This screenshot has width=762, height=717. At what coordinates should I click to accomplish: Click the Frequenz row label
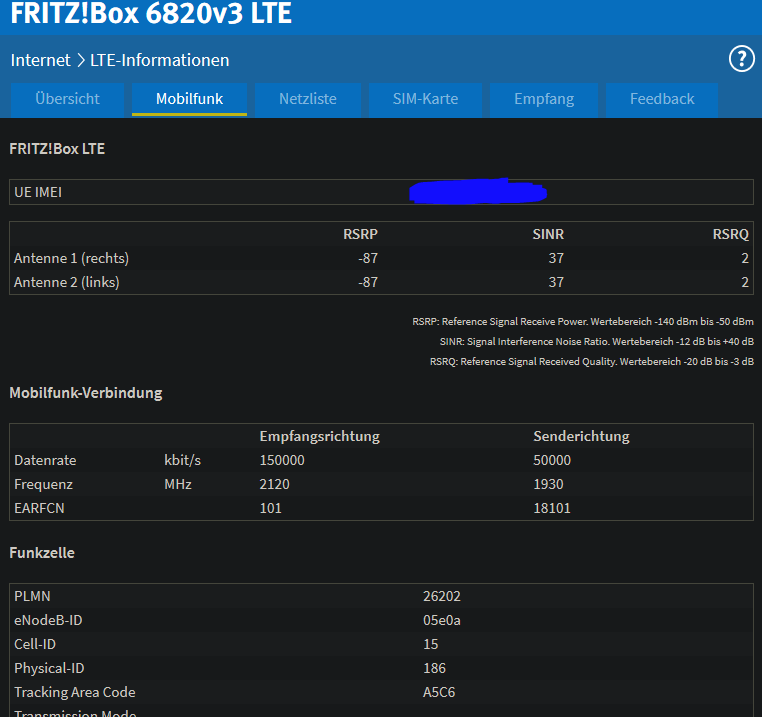coord(43,485)
